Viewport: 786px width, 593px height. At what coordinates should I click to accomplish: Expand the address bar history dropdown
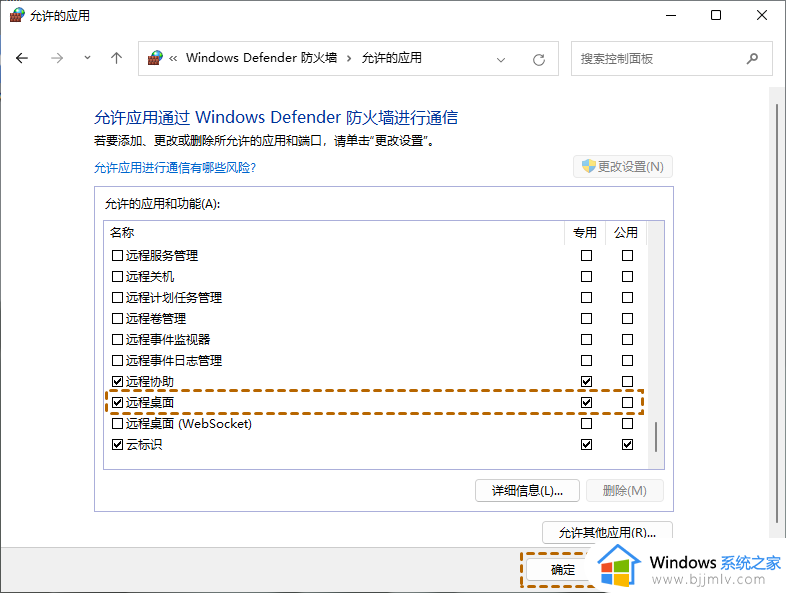click(500, 60)
